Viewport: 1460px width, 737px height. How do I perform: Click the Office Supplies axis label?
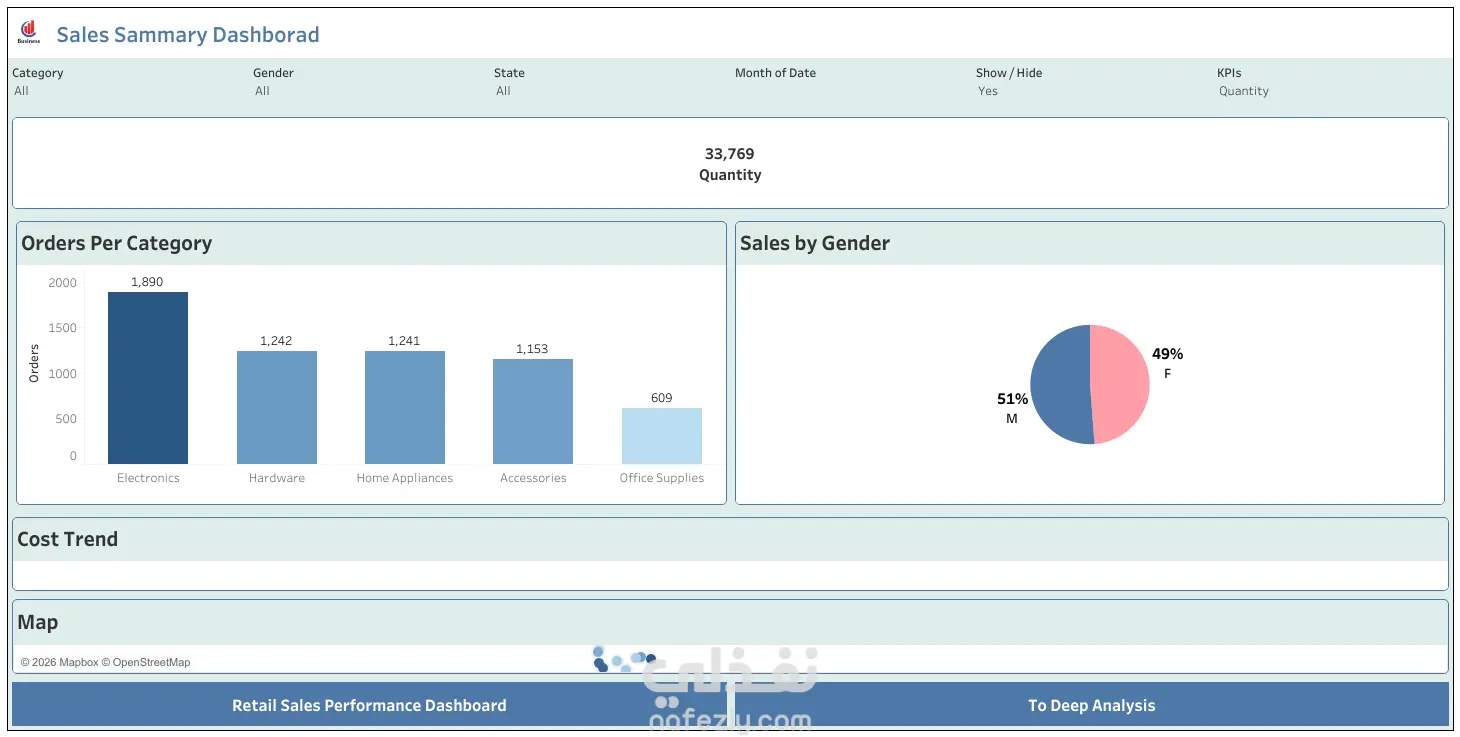point(662,478)
